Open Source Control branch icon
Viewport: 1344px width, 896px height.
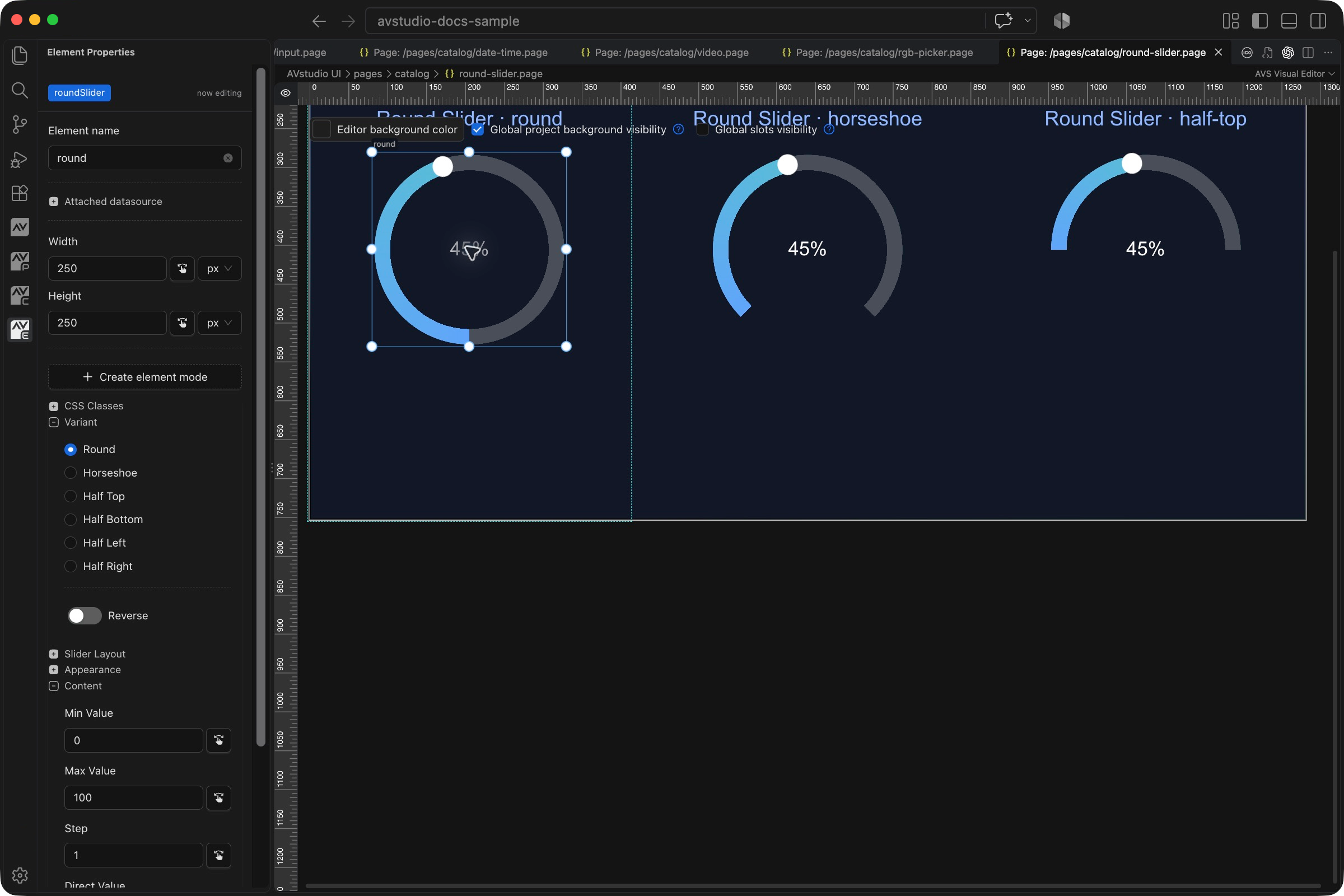point(20,124)
